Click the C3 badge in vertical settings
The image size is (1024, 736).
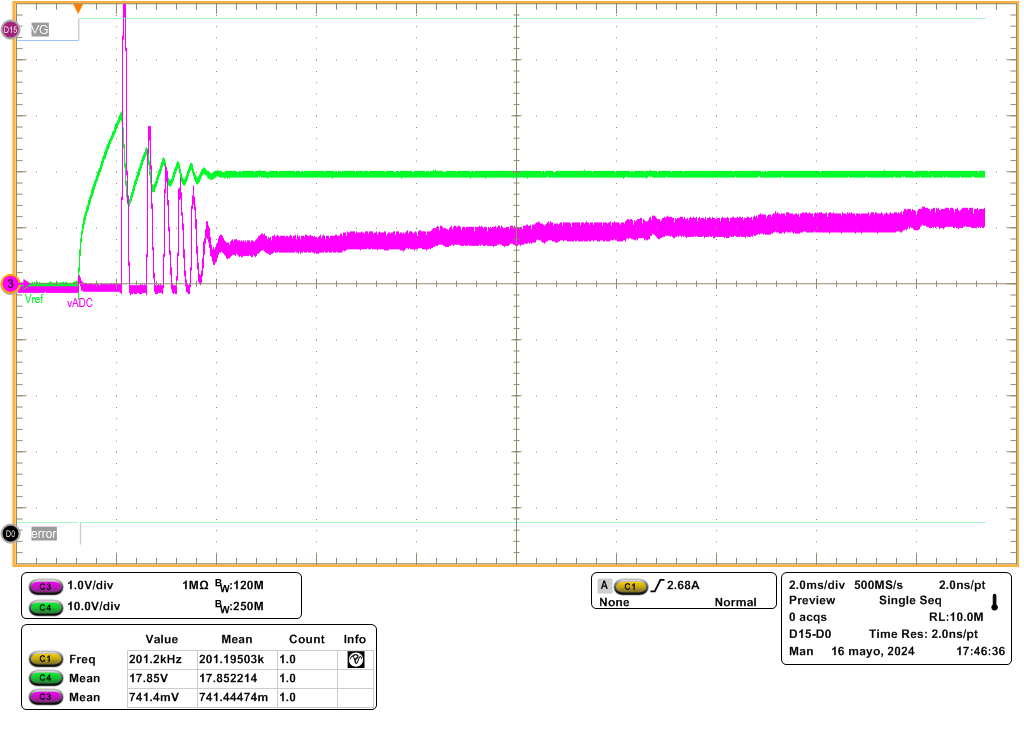[x=45, y=586]
